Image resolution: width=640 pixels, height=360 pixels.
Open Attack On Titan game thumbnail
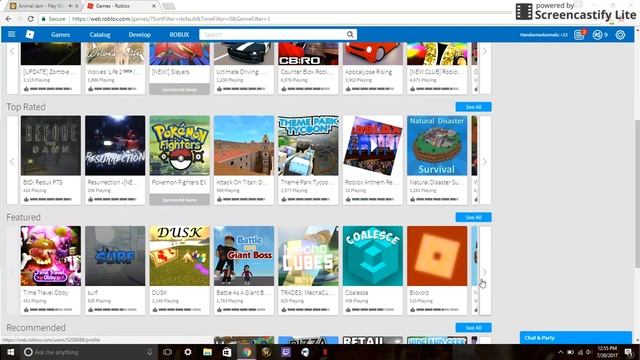click(x=244, y=146)
